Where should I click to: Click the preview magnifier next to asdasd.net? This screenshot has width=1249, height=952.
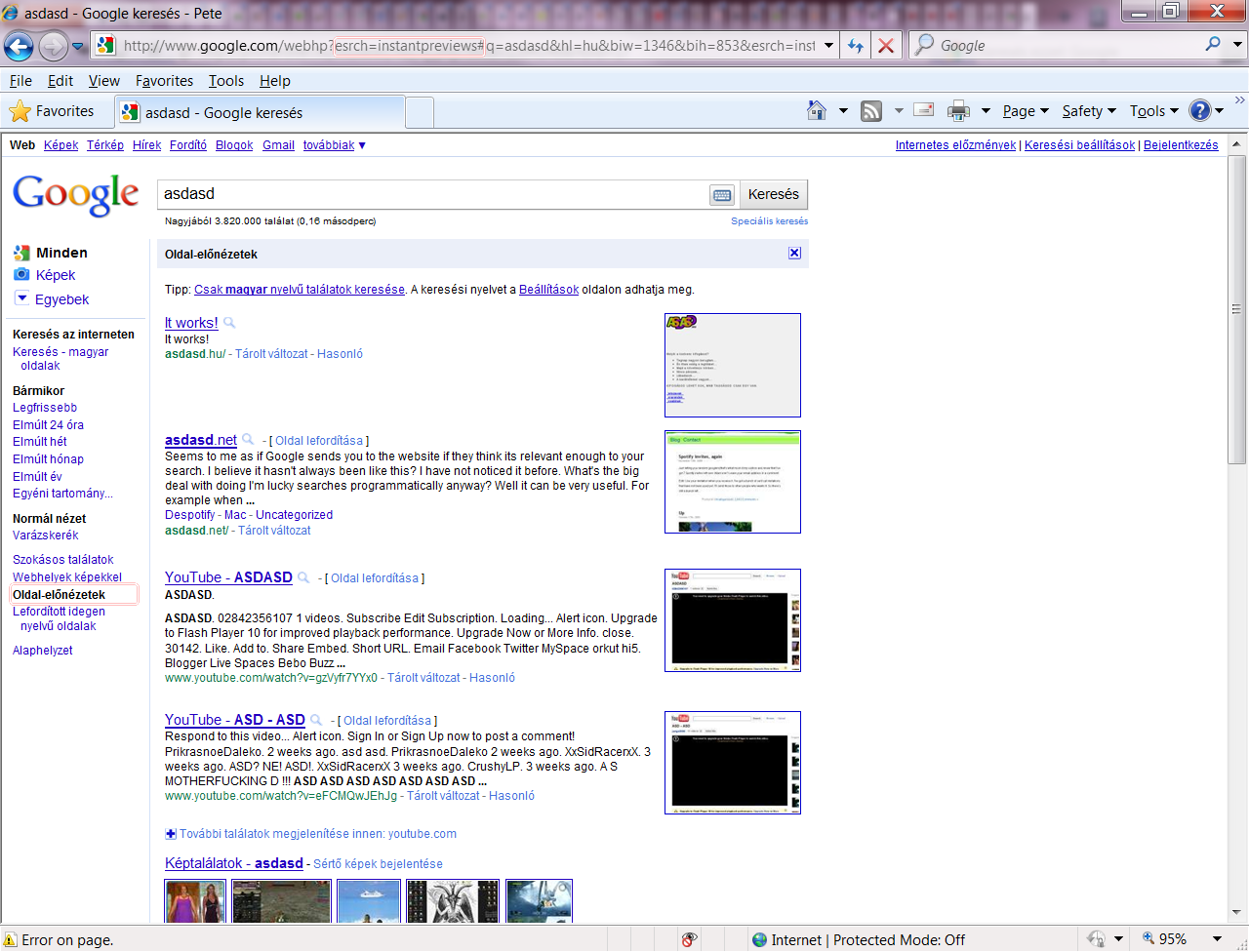click(x=248, y=440)
